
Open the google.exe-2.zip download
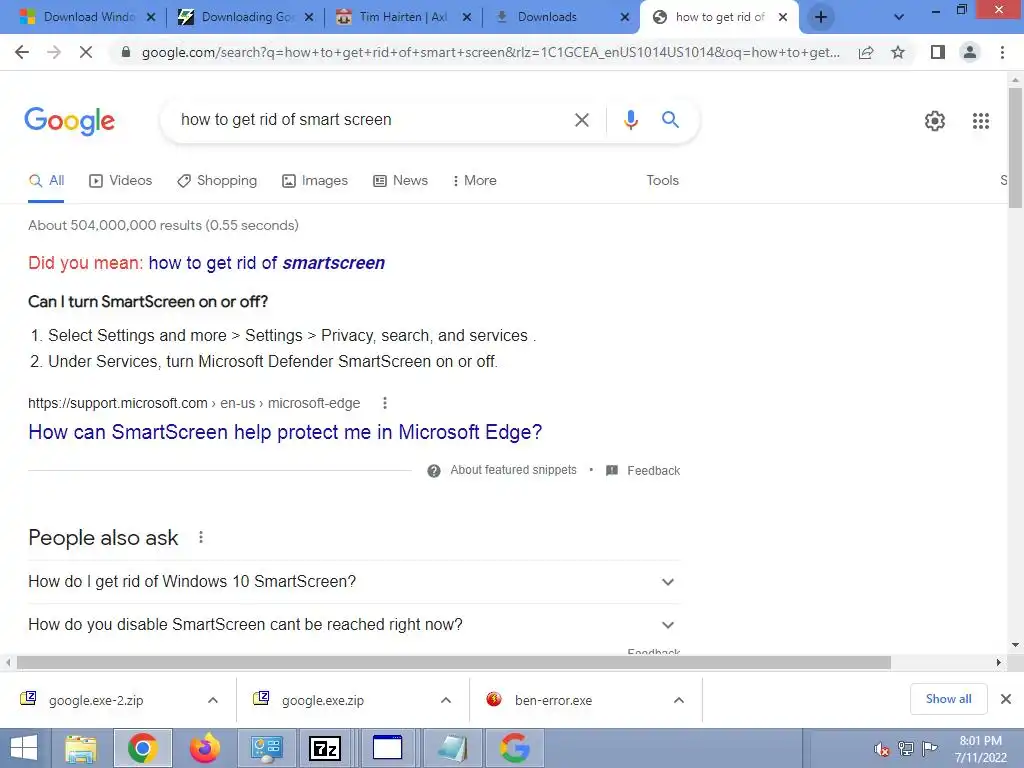[96, 700]
